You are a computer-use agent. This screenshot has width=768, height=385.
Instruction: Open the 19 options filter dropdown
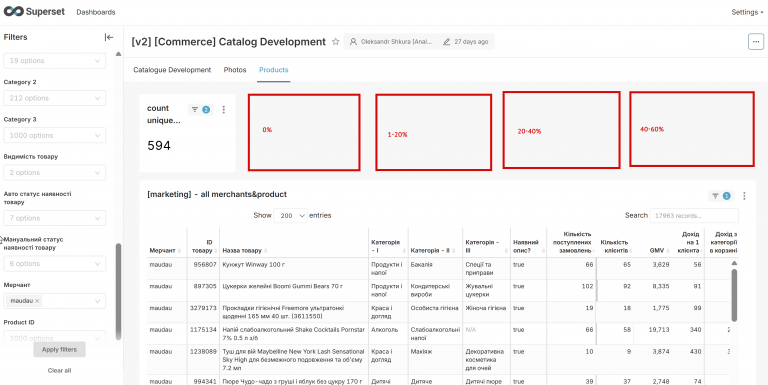(54, 61)
